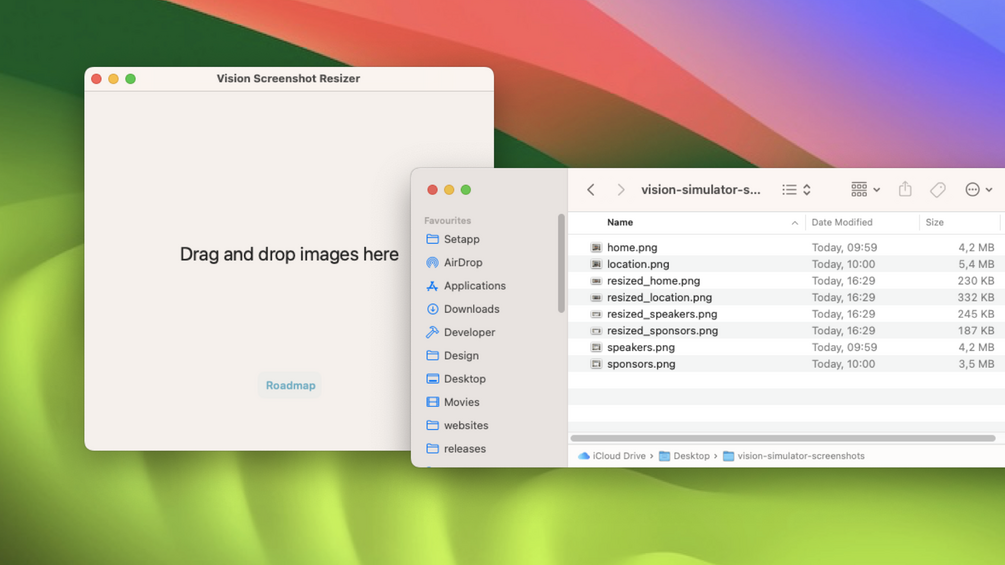Sort files by Size column header

coord(934,222)
